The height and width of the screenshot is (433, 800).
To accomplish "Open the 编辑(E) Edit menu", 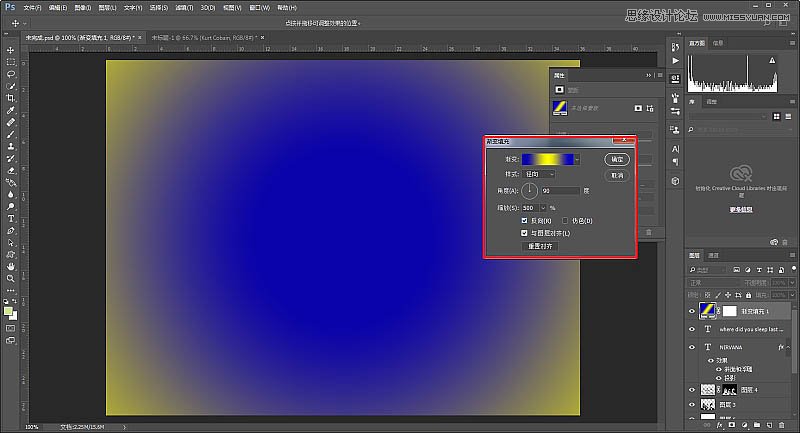I will [x=58, y=8].
